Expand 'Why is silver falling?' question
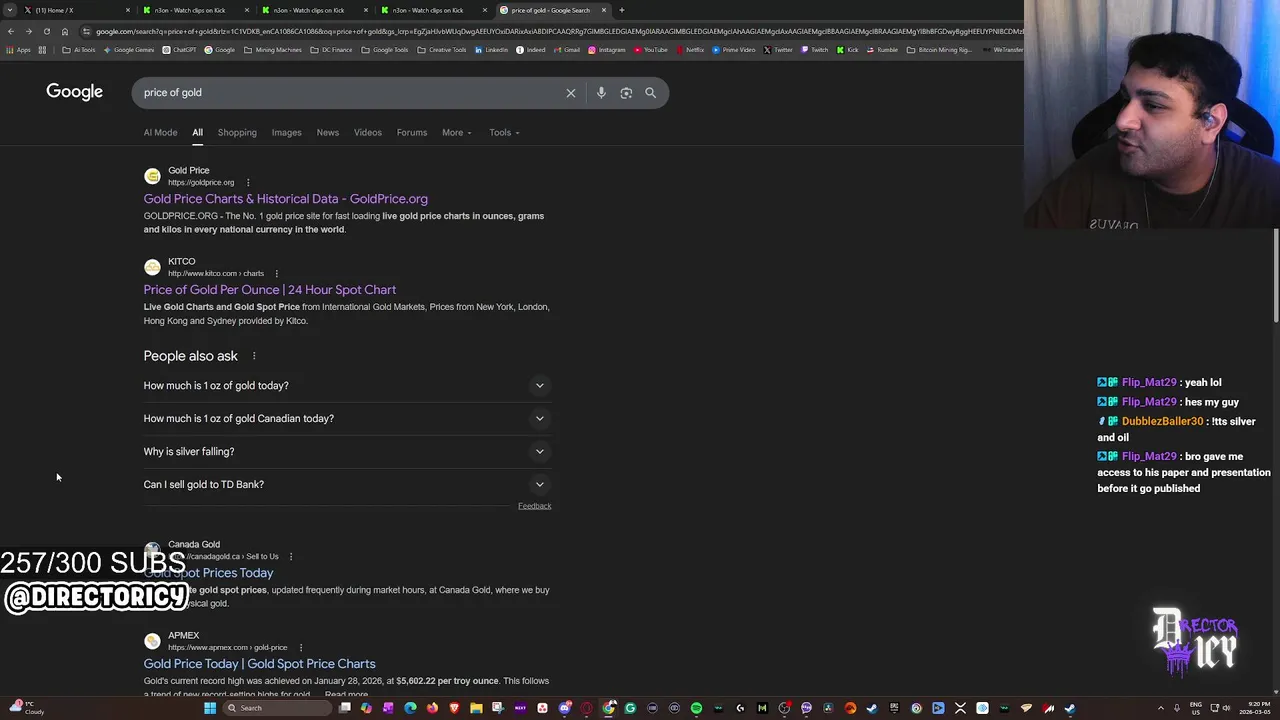Viewport: 1280px width, 720px height. click(x=347, y=451)
